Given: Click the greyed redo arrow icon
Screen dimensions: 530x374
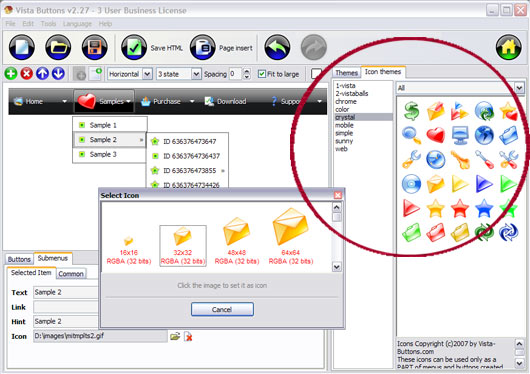Looking at the screenshot, I should pos(314,47).
